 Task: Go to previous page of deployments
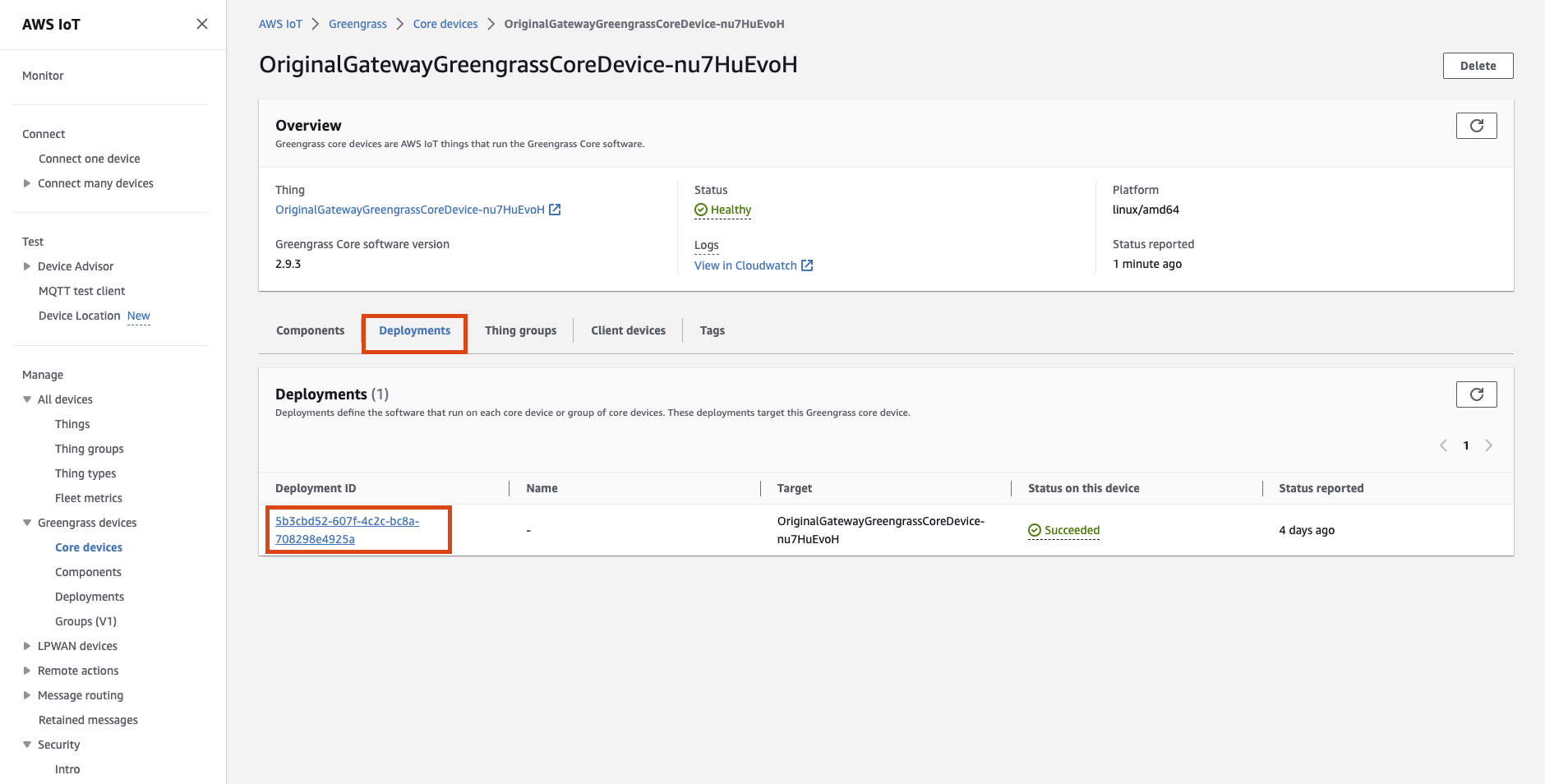tap(1443, 445)
